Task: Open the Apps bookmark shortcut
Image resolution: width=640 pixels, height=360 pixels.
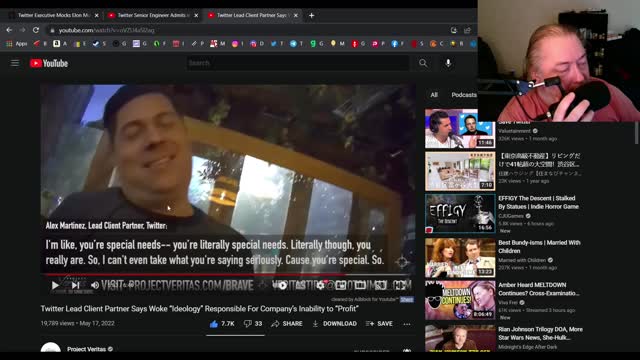Action: [x=17, y=44]
